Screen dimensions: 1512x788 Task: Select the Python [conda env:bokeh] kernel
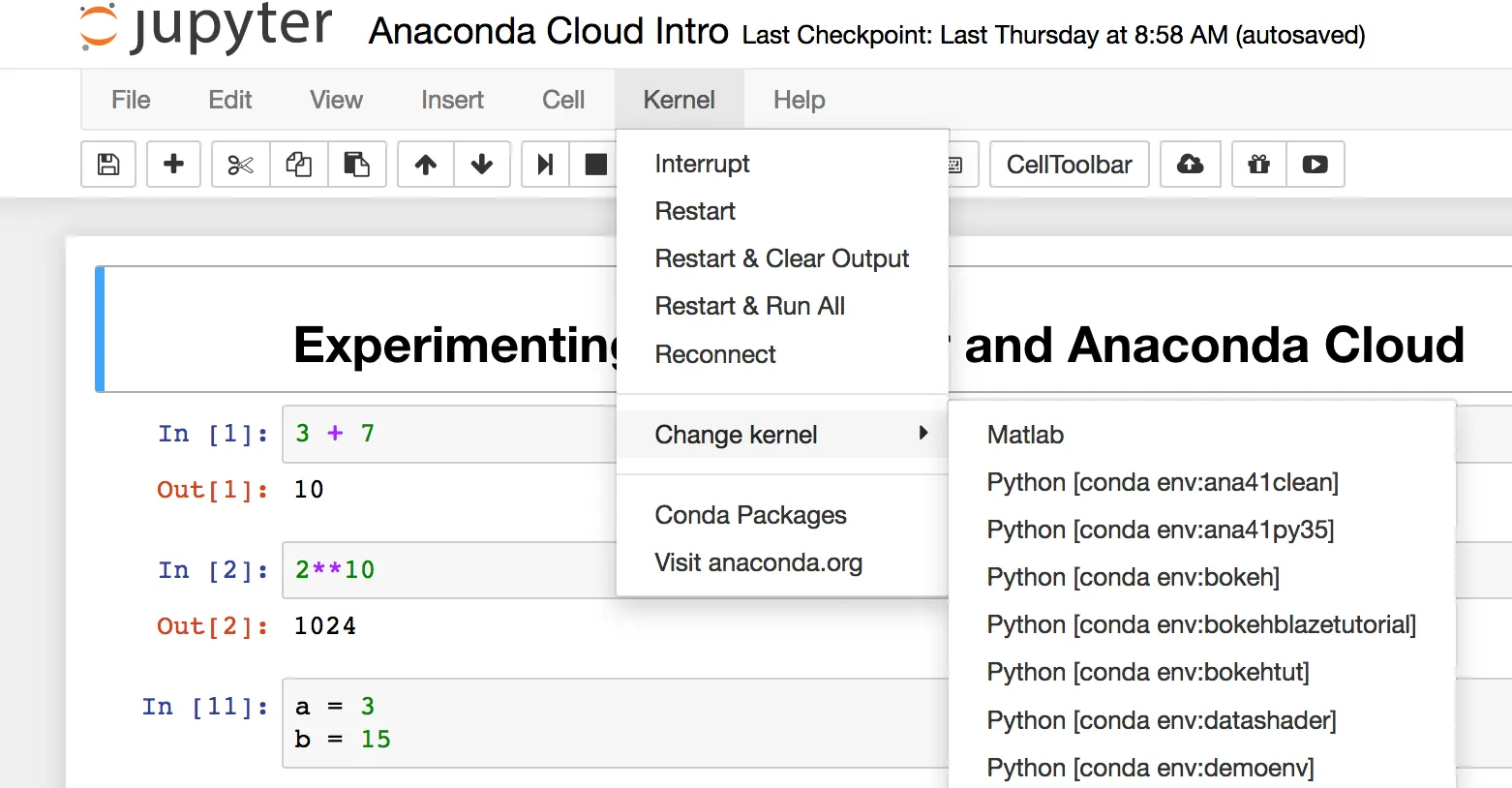pyautogui.click(x=1133, y=577)
